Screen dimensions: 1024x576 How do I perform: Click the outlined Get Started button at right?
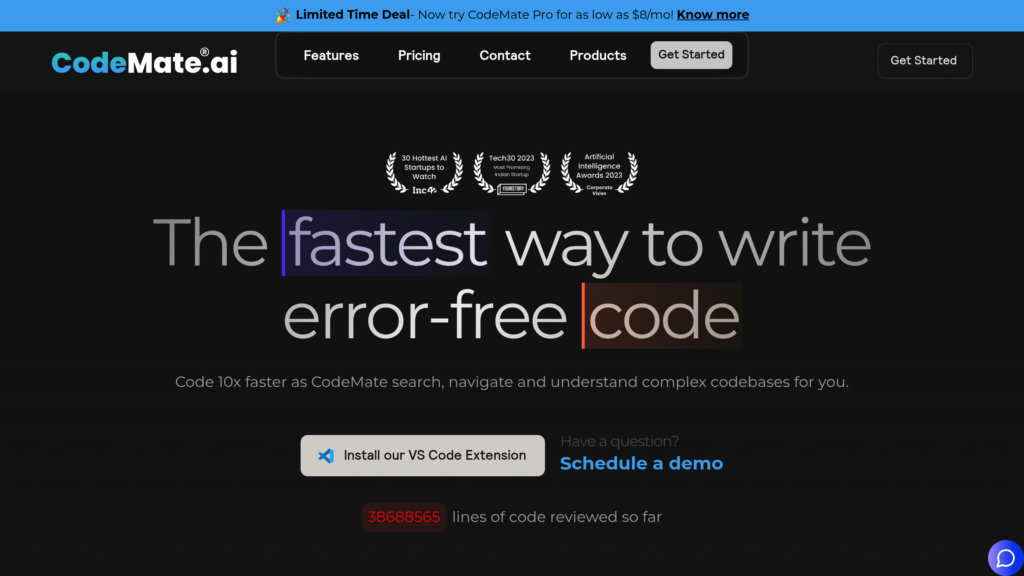(924, 61)
